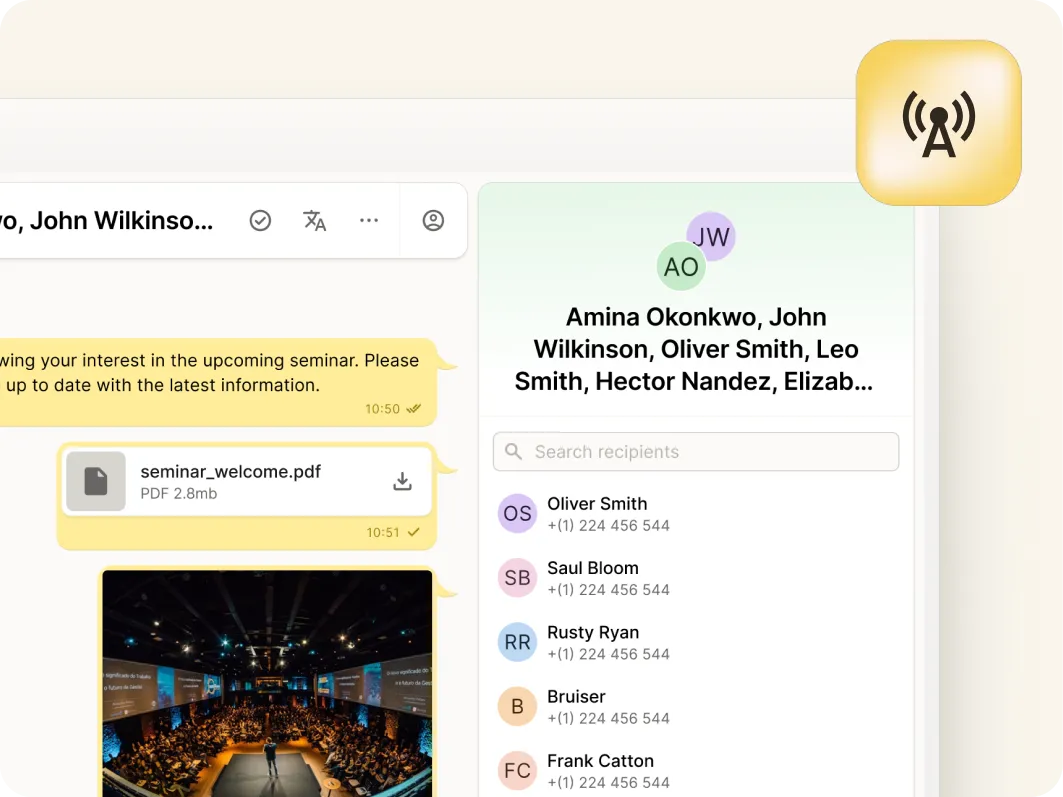Click the mark-as-done checkmark circle icon
The width and height of the screenshot is (1063, 797).
click(x=260, y=220)
